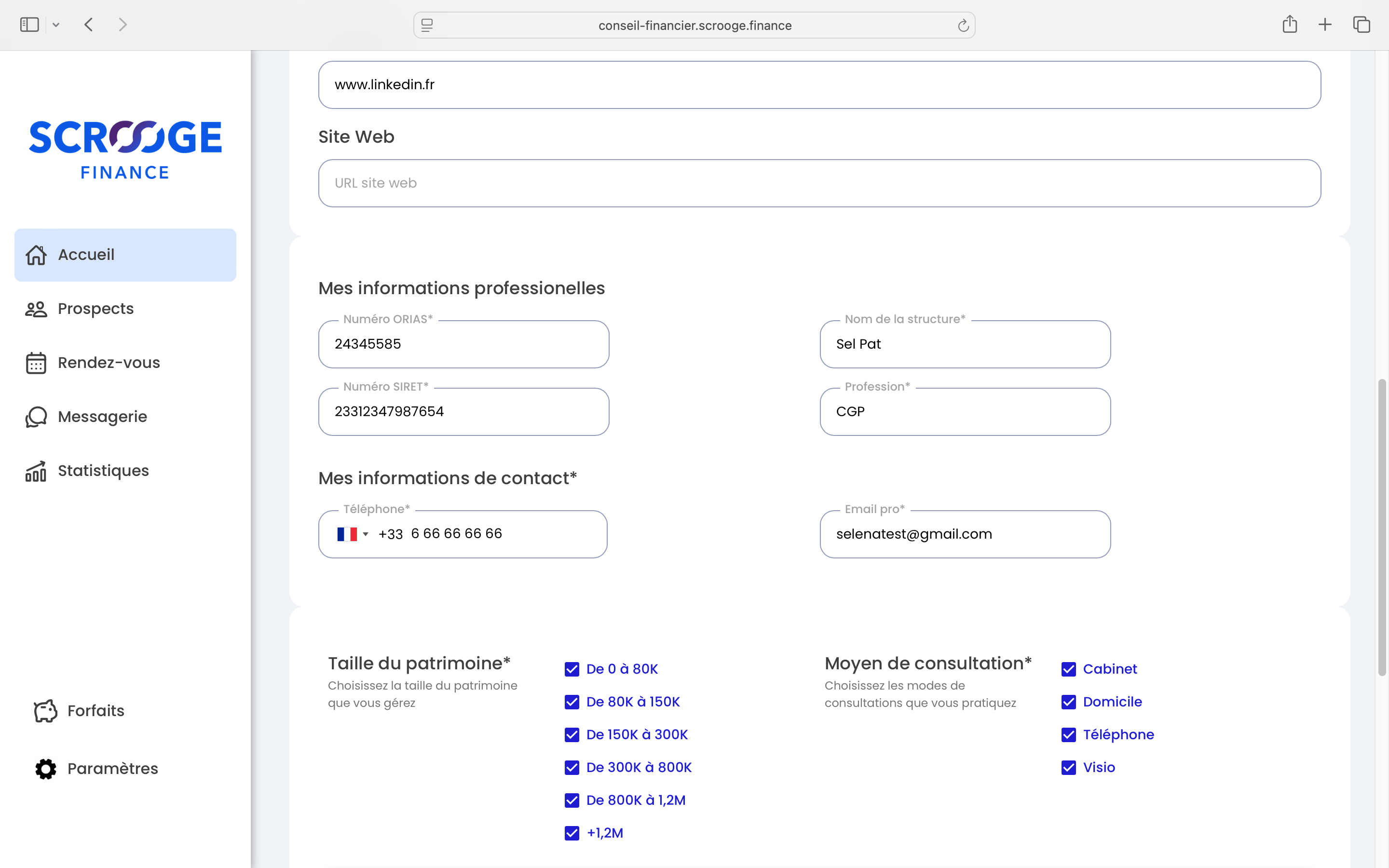
Task: Toggle the Visio consultation checkbox
Action: coord(1069,768)
